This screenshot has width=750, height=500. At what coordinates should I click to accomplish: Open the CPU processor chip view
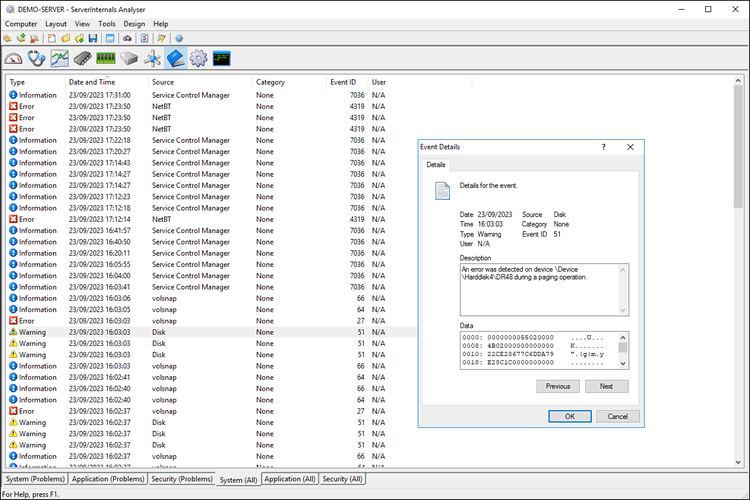83,59
